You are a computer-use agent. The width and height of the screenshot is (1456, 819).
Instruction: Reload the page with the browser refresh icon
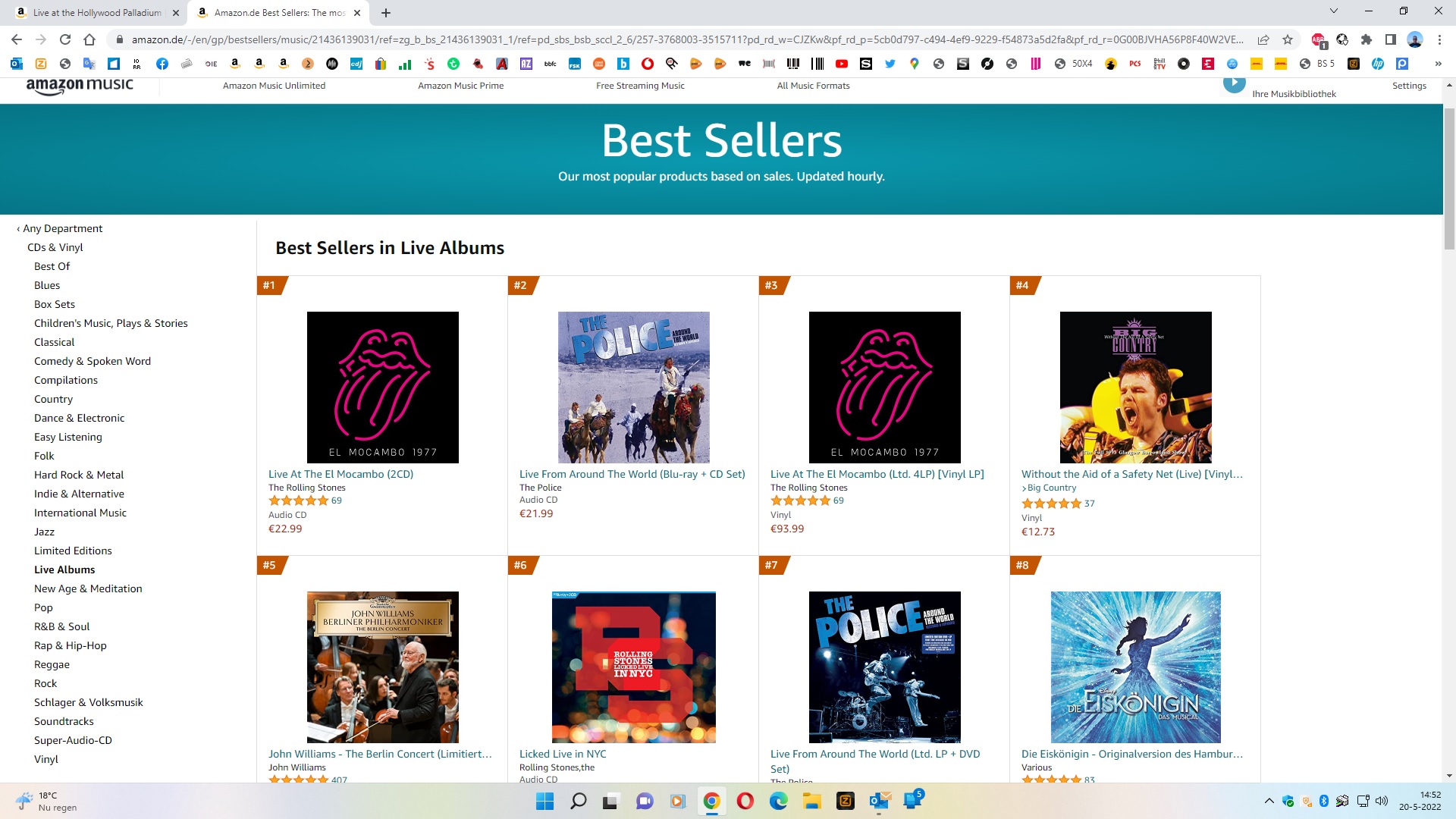[65, 39]
